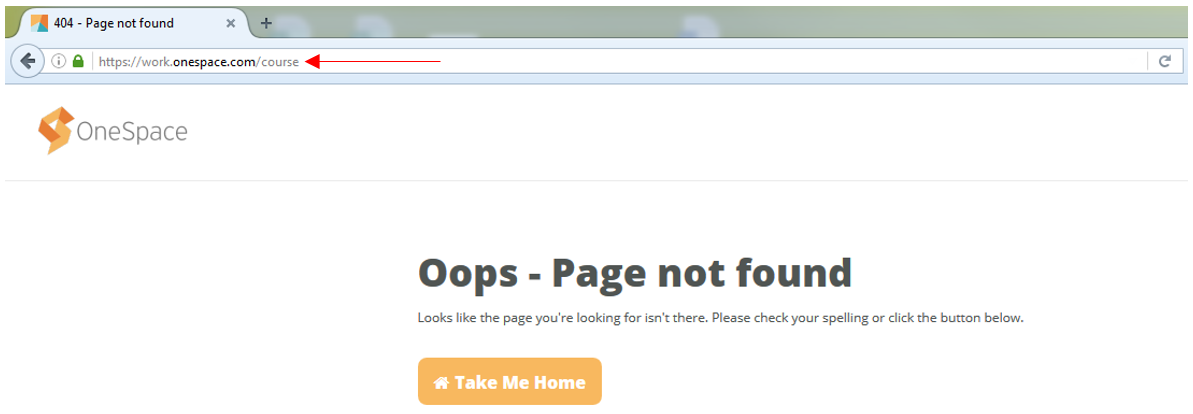The width and height of the screenshot is (1193, 414).
Task: Go back using the browser back arrow
Action: [x=28, y=61]
